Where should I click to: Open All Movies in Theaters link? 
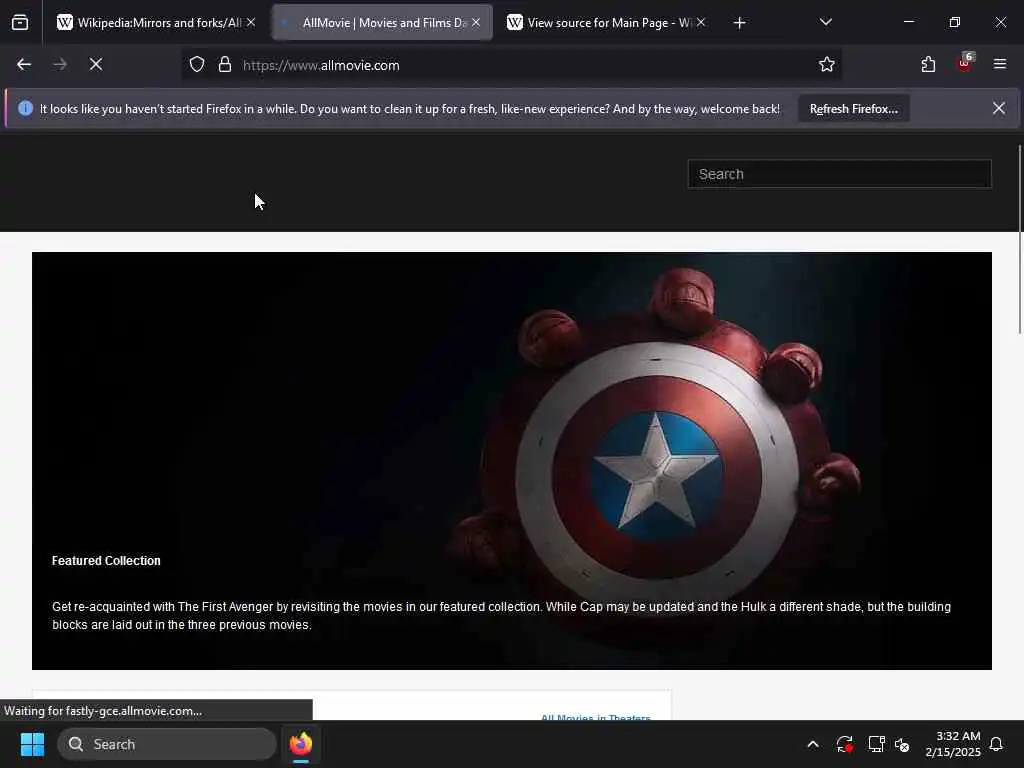[596, 717]
